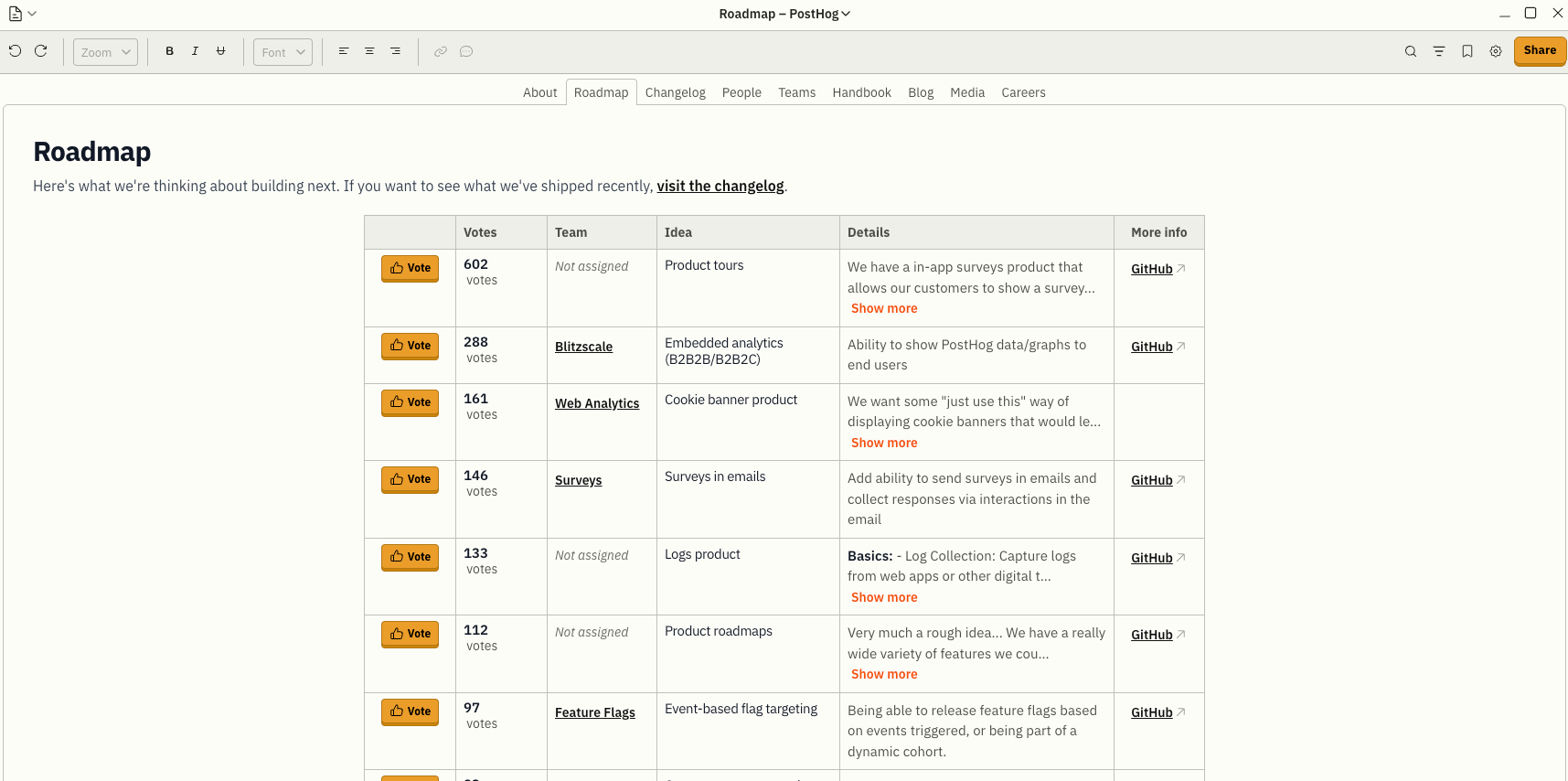Insert a link via chain icon

point(441,51)
